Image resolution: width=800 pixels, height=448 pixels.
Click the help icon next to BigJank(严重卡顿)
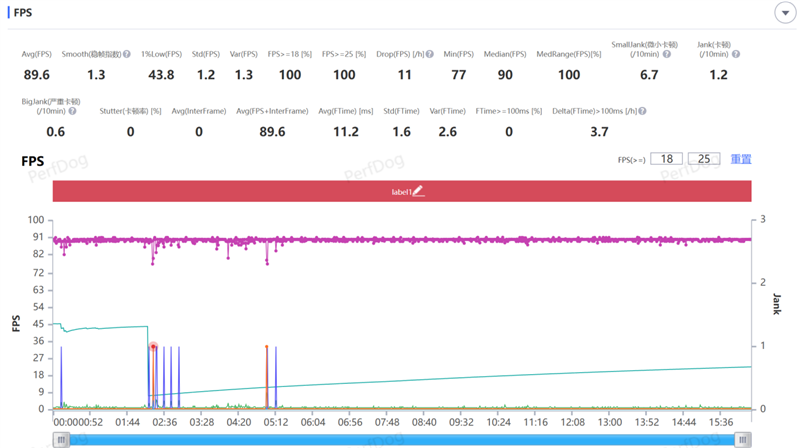pos(72,111)
